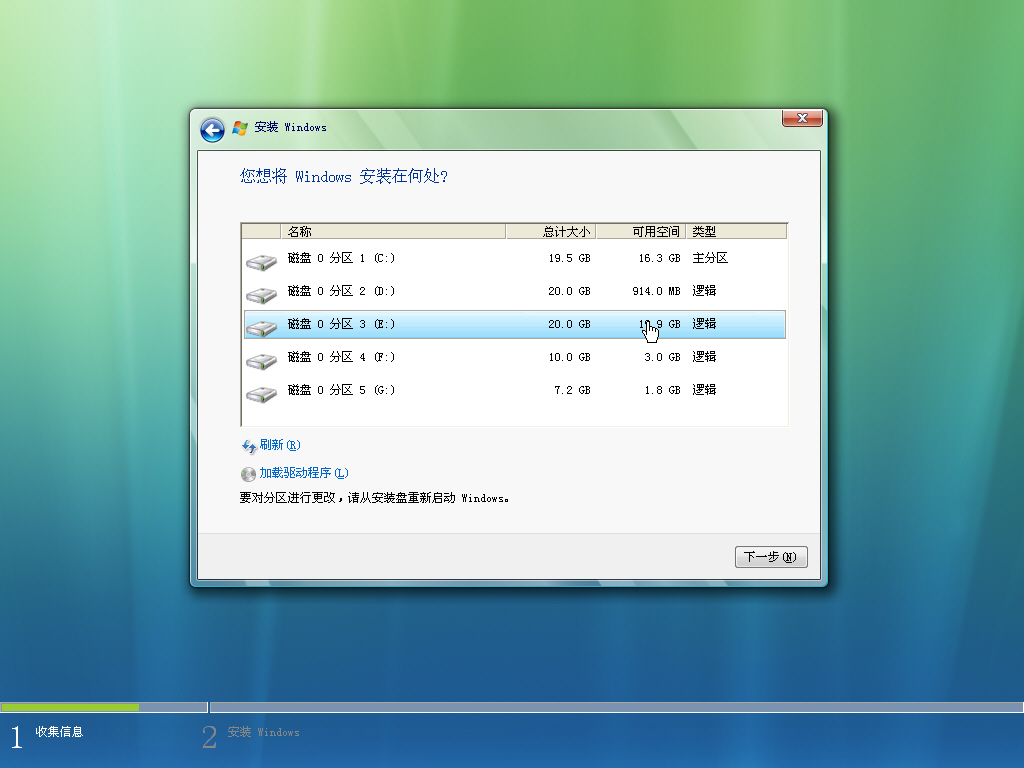Sort by the 类型 column header
This screenshot has height=768, width=1024.
pos(737,232)
